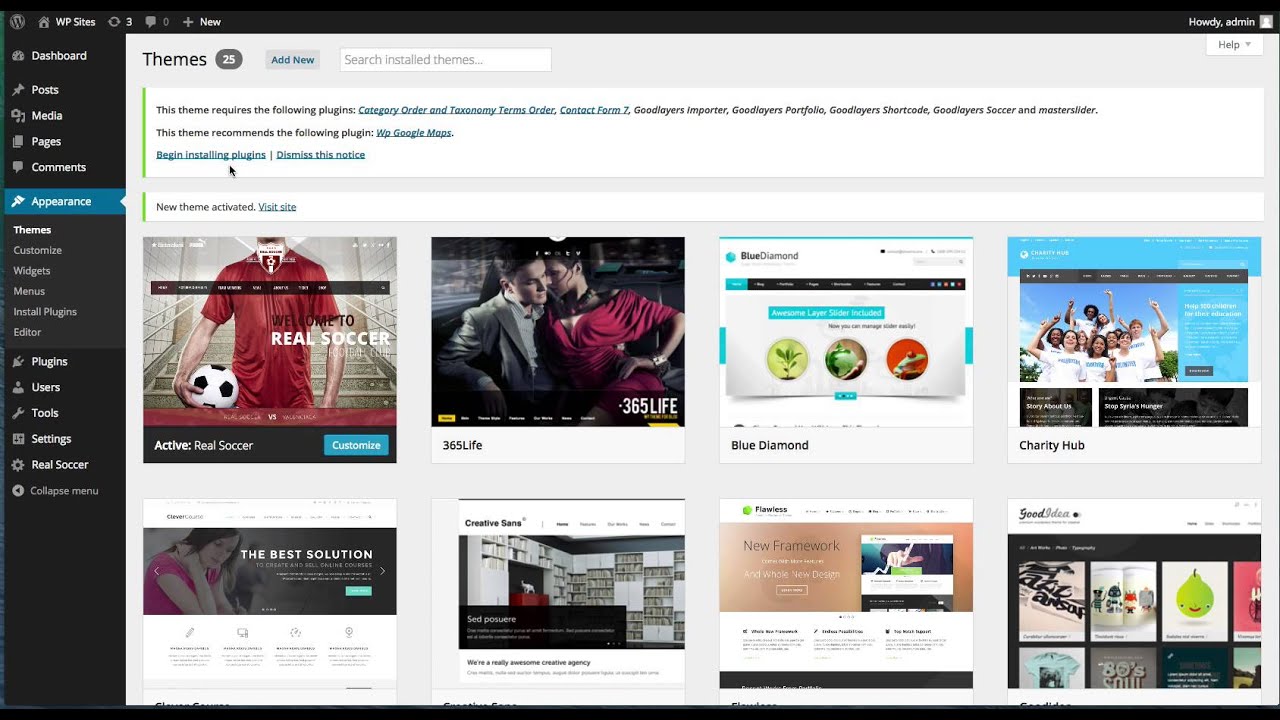This screenshot has height=720, width=1280.
Task: Open the Editor submenu item
Action: tap(27, 332)
